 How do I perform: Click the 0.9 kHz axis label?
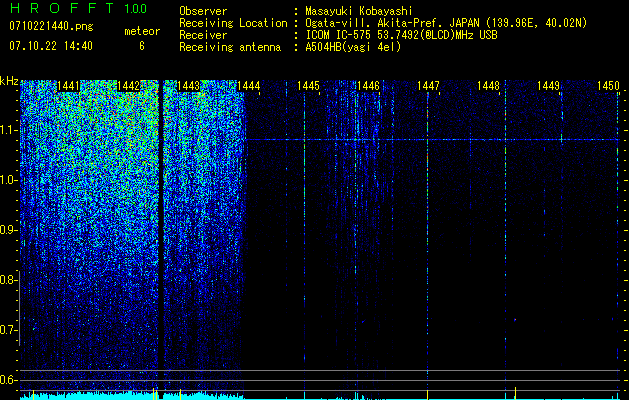[x=8, y=230]
